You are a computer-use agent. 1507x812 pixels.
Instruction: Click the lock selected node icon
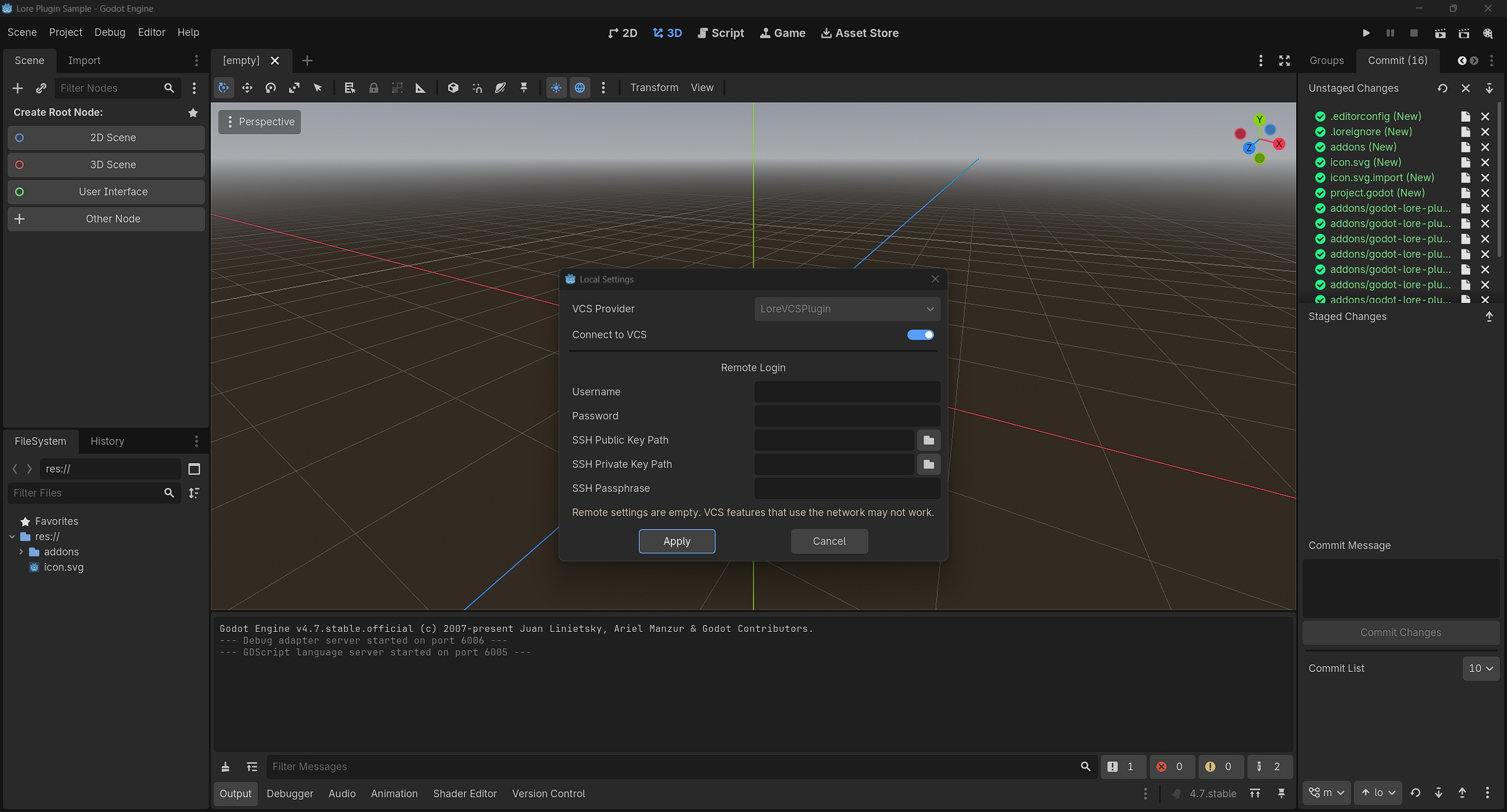374,88
